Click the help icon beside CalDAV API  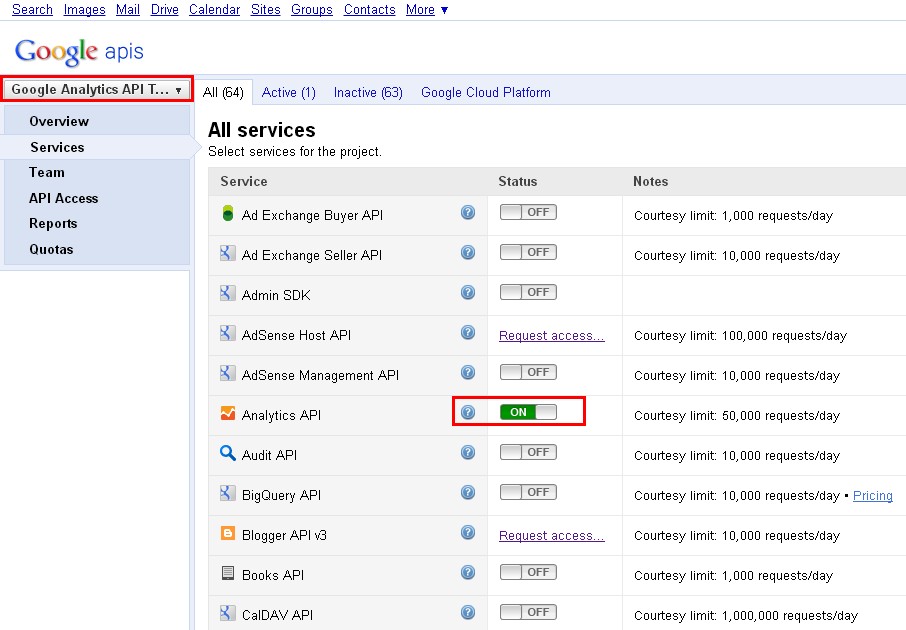pos(468,611)
